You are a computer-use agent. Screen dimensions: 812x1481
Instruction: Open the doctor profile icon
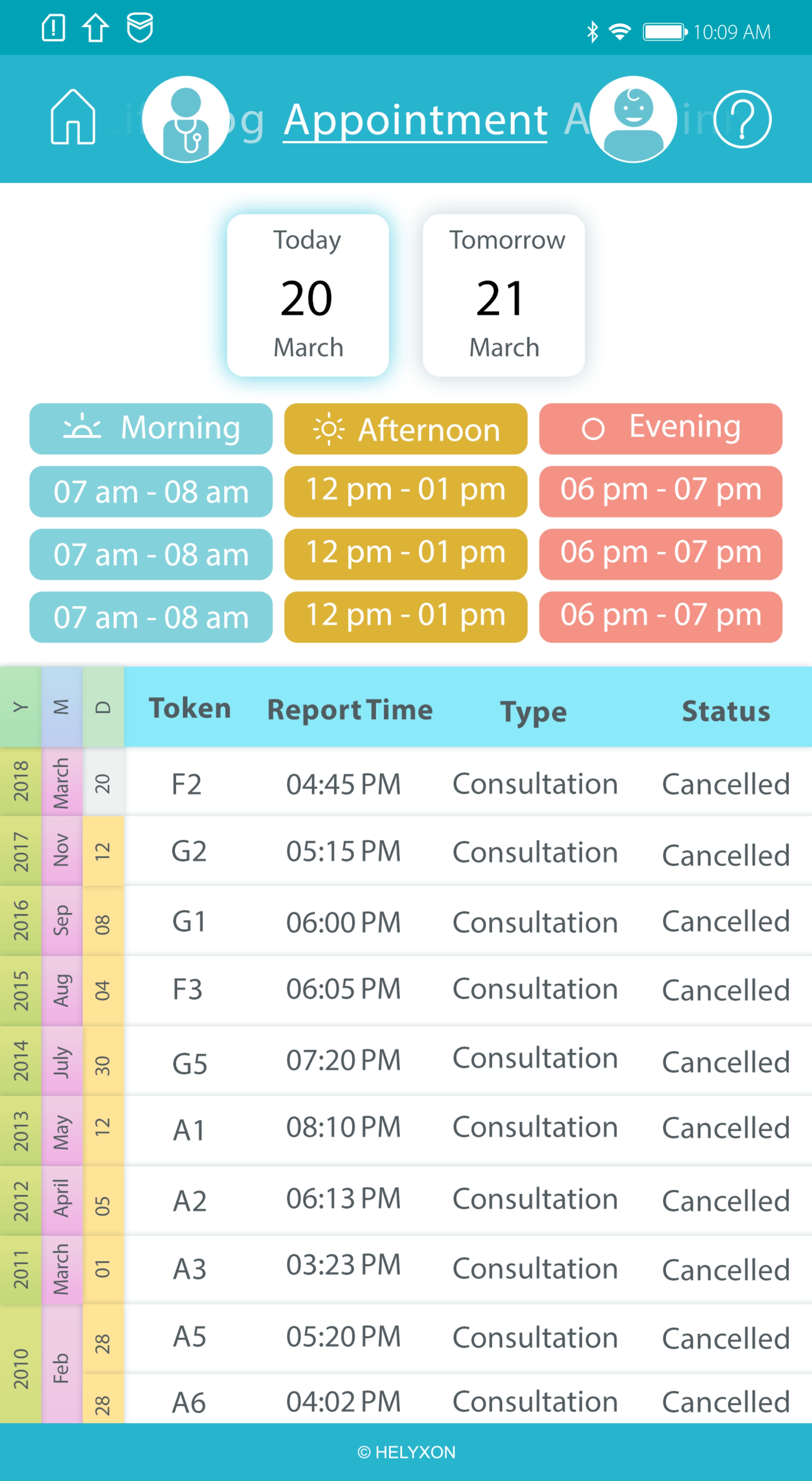click(185, 119)
